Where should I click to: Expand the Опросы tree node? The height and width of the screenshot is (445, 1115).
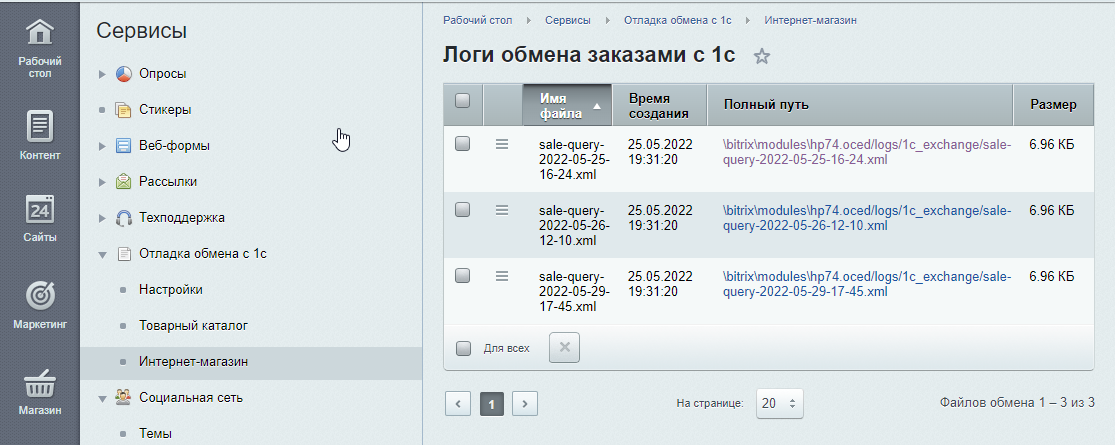point(102,74)
